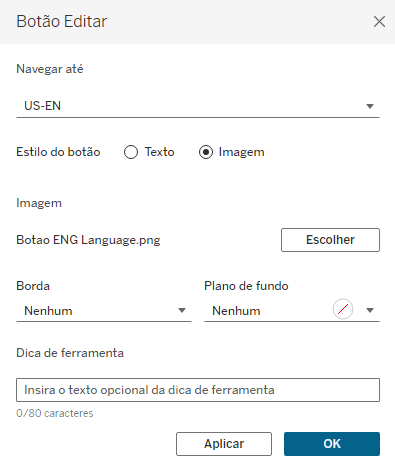Open the Navegar até US-EN dropdown

(x=198, y=106)
